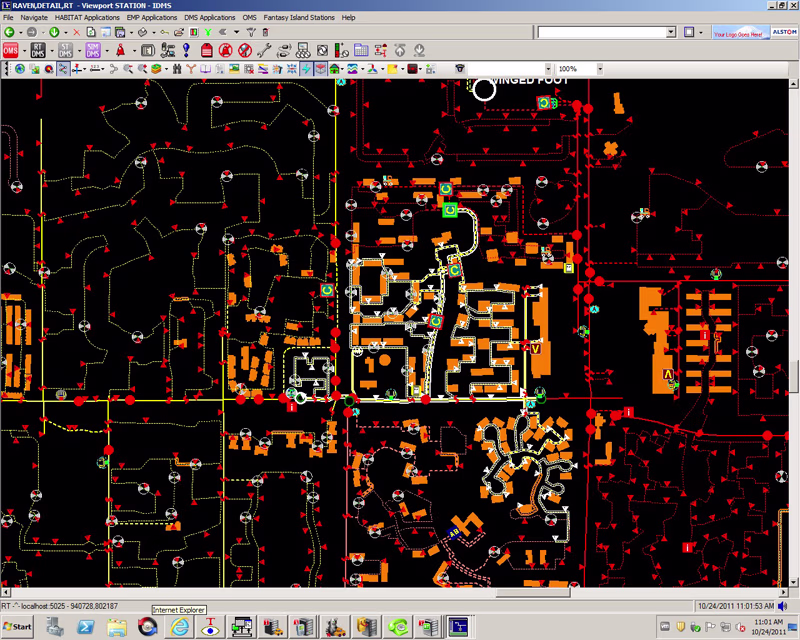Click the key icon in top toolbar
Screen dimensions: 800x640
(164, 32)
